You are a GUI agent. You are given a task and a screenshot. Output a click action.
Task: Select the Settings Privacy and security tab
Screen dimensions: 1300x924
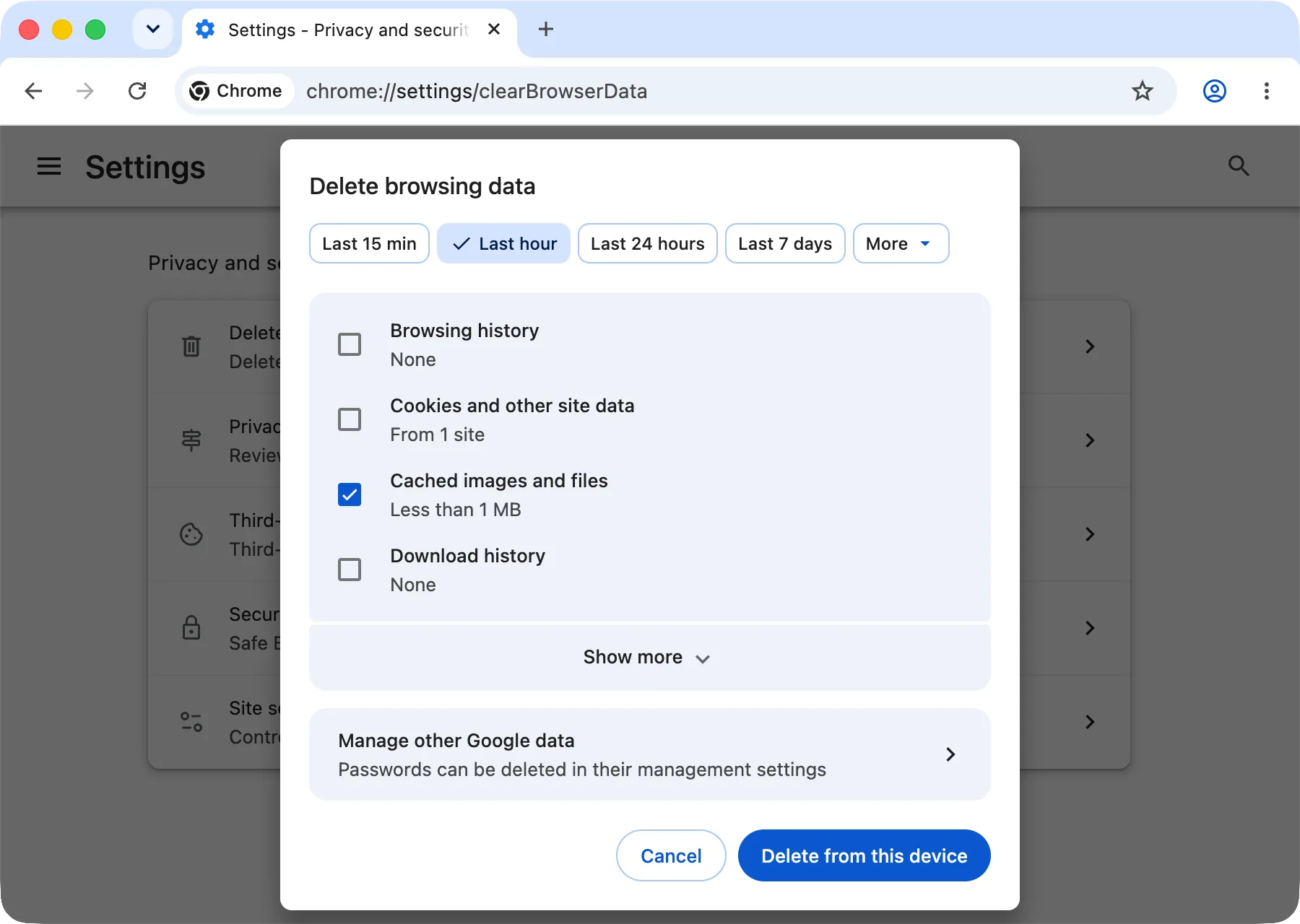[349, 30]
